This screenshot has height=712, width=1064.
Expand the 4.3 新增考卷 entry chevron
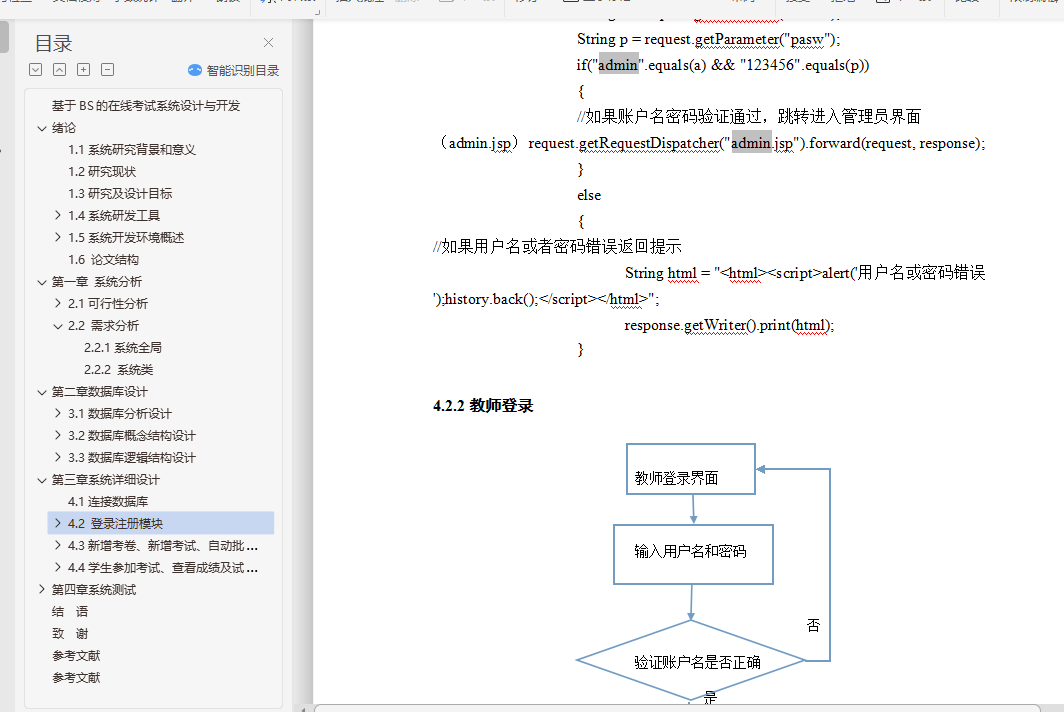(x=58, y=545)
